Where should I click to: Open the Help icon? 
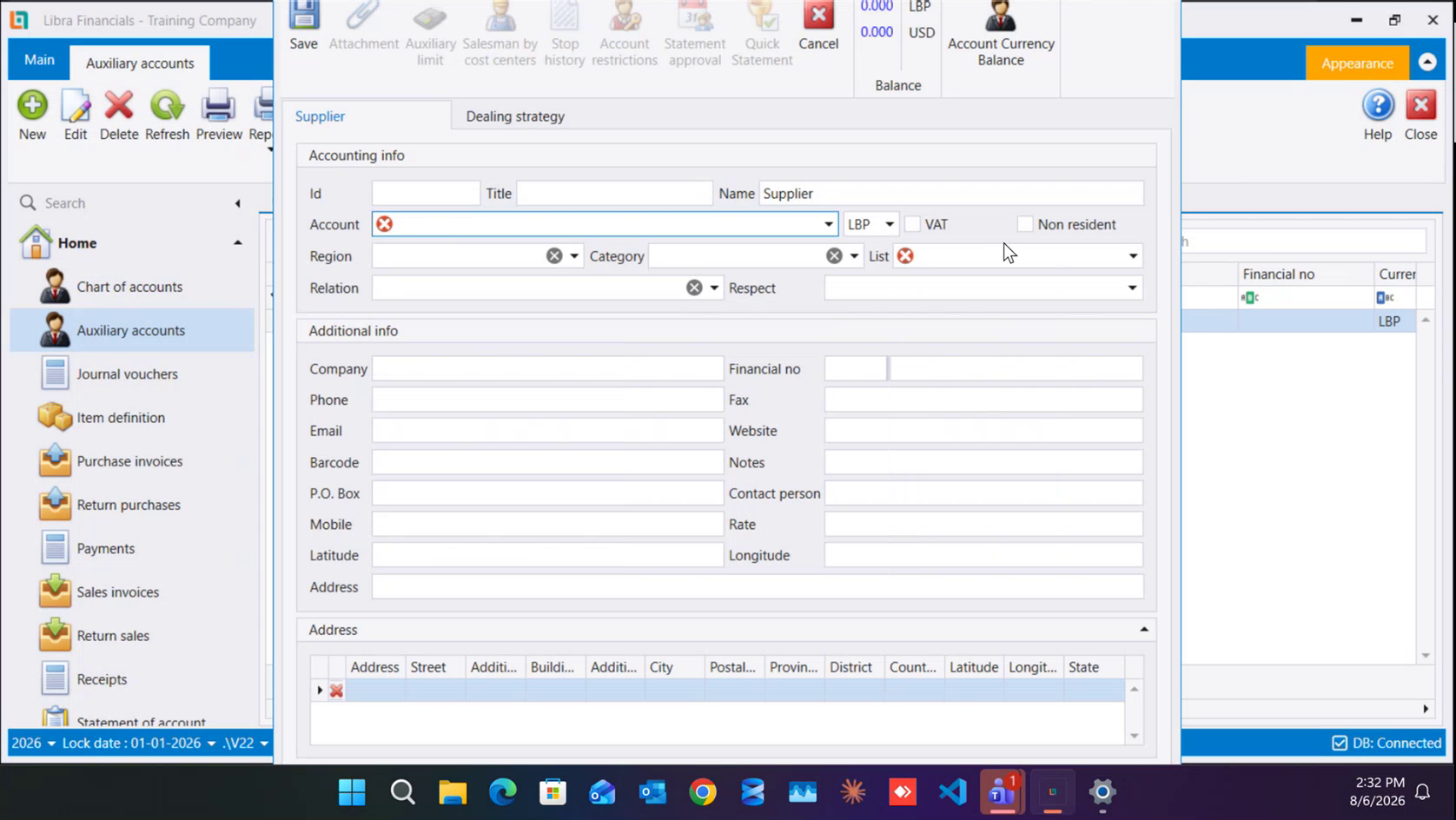coord(1378,116)
